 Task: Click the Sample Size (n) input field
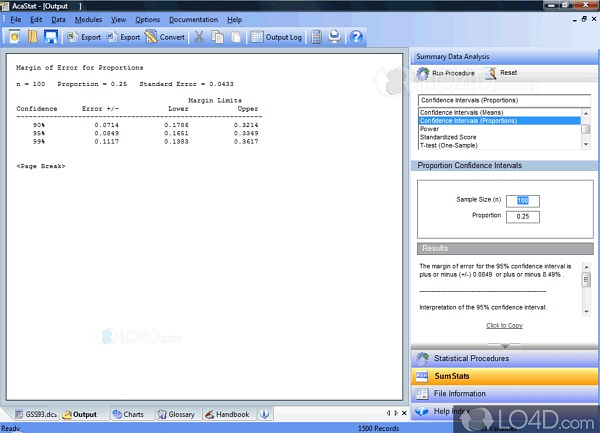528,200
